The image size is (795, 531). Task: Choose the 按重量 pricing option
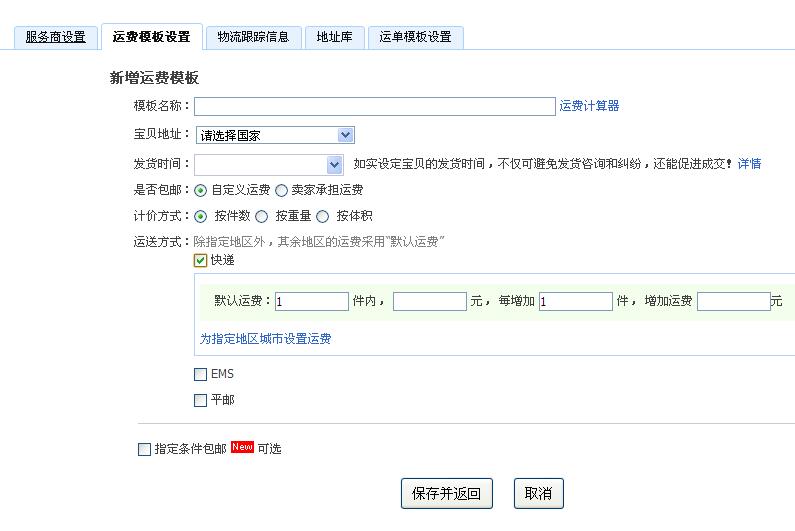[x=262, y=216]
